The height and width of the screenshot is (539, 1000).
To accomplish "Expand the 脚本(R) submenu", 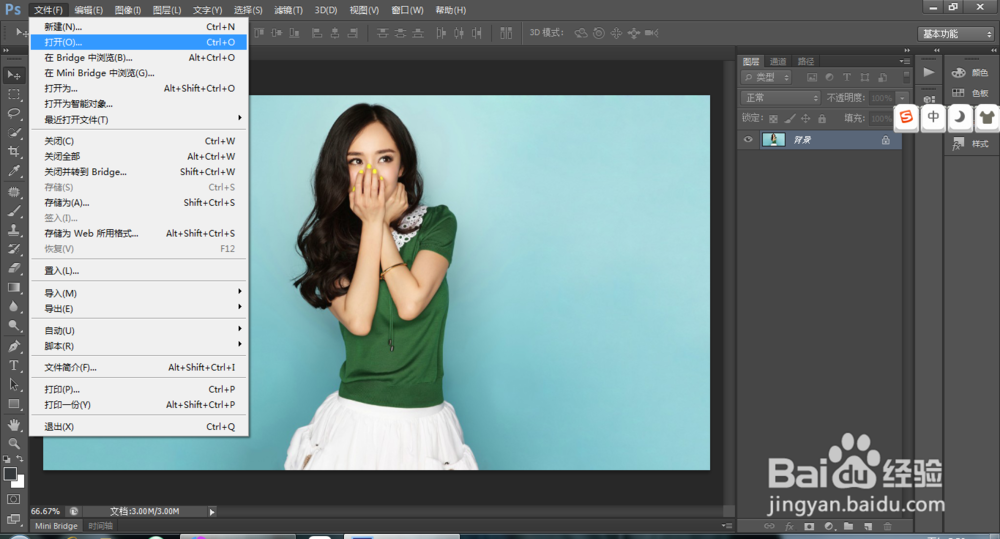I will (139, 346).
